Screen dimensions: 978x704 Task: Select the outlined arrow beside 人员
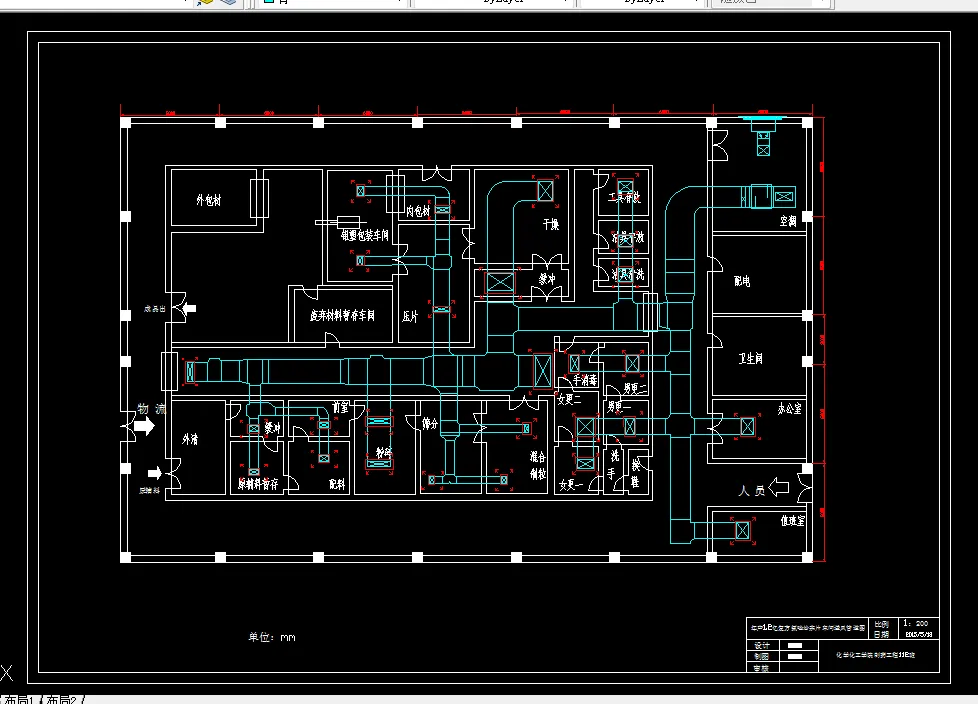[x=779, y=487]
